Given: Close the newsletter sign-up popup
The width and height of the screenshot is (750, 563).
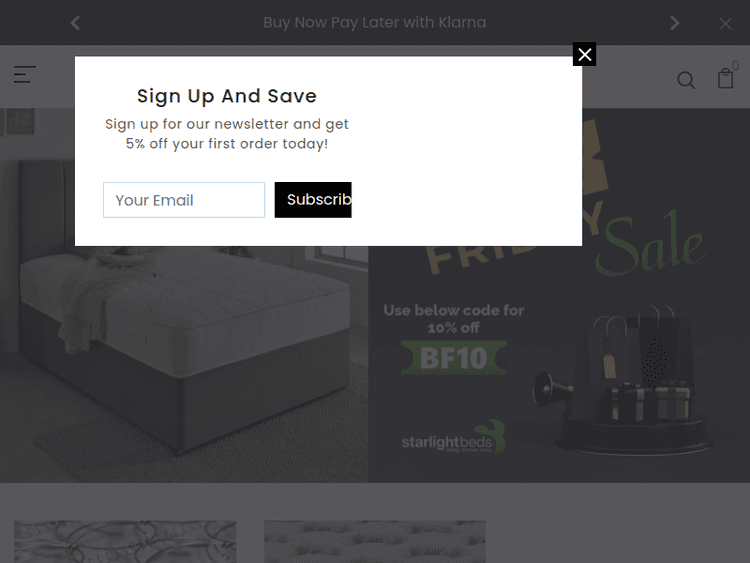Looking at the screenshot, I should pyautogui.click(x=584, y=54).
